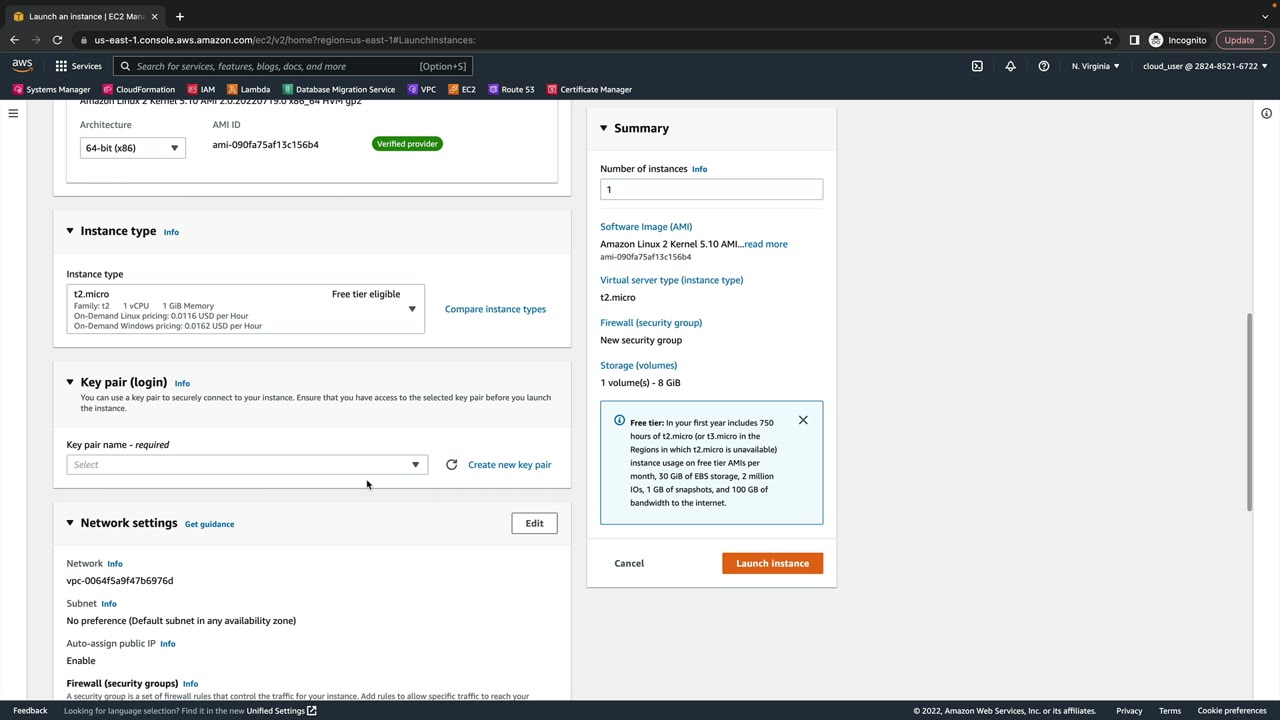Click the Firewall (security group) summary link
The height and width of the screenshot is (720, 1280).
(651, 323)
